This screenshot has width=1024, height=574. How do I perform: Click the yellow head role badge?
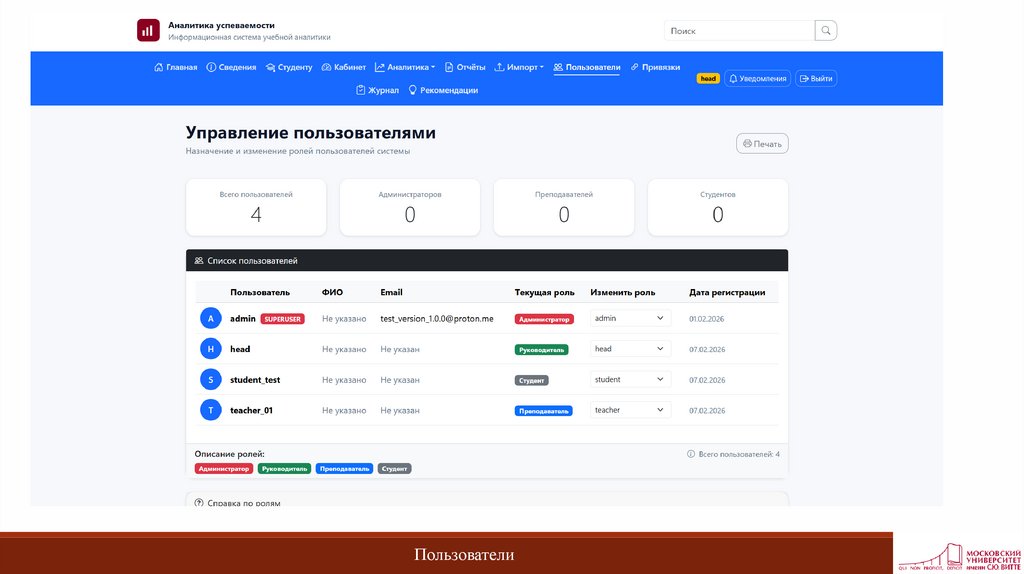click(708, 78)
